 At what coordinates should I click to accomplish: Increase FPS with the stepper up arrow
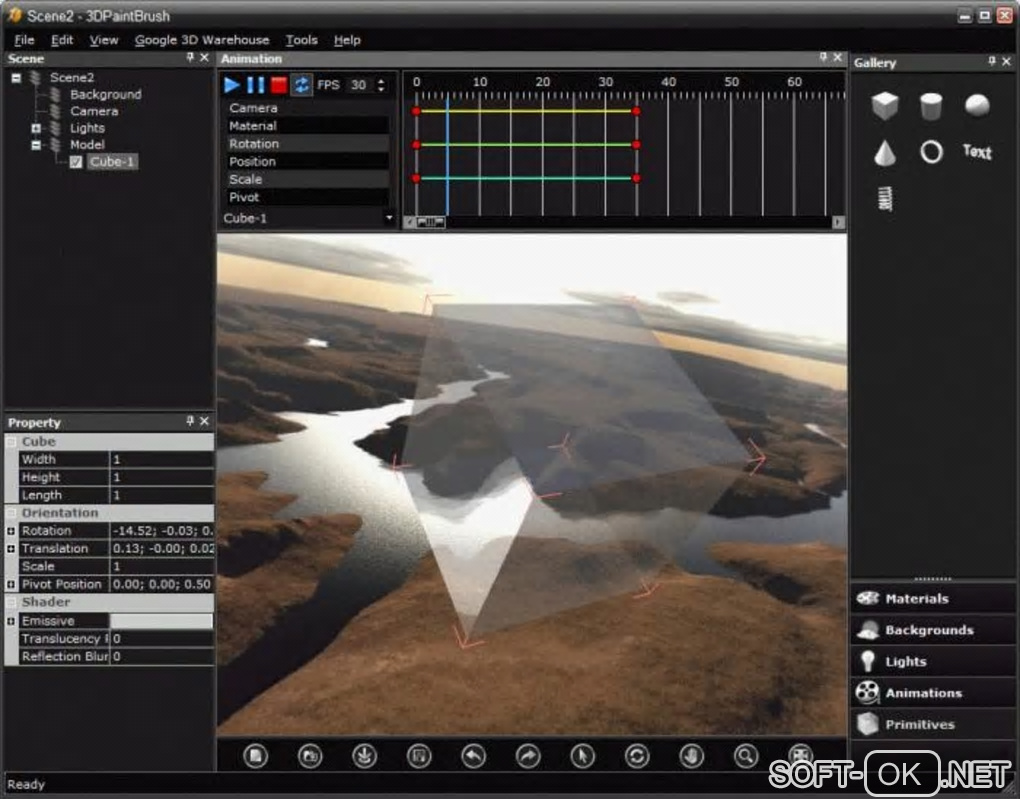pyautogui.click(x=381, y=81)
